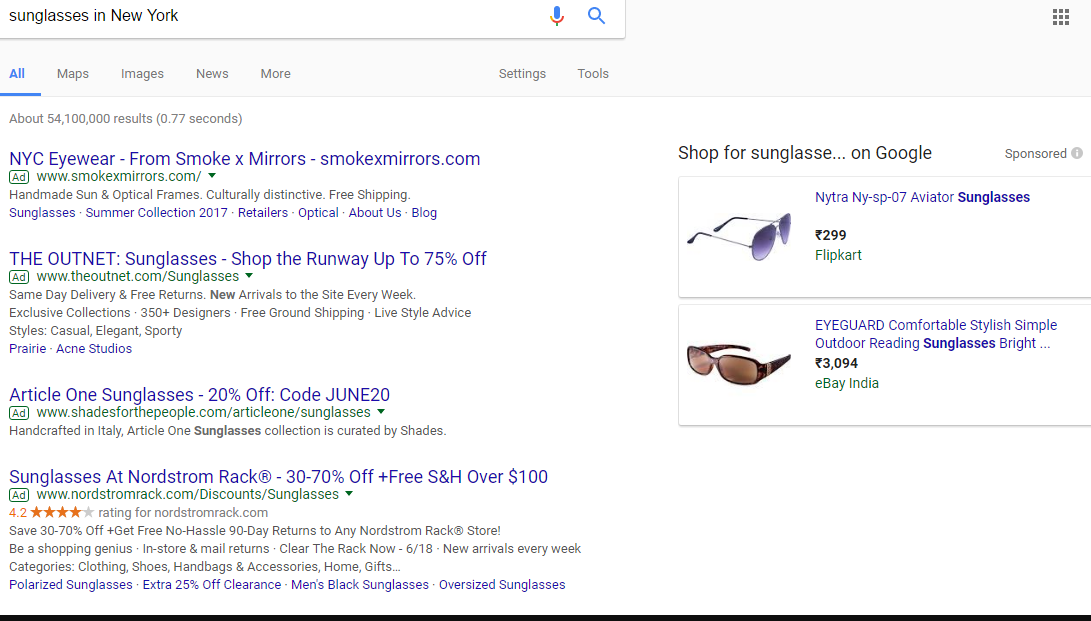Screen dimensions: 1091x621
Task: Open the More search menu
Action: click(275, 73)
